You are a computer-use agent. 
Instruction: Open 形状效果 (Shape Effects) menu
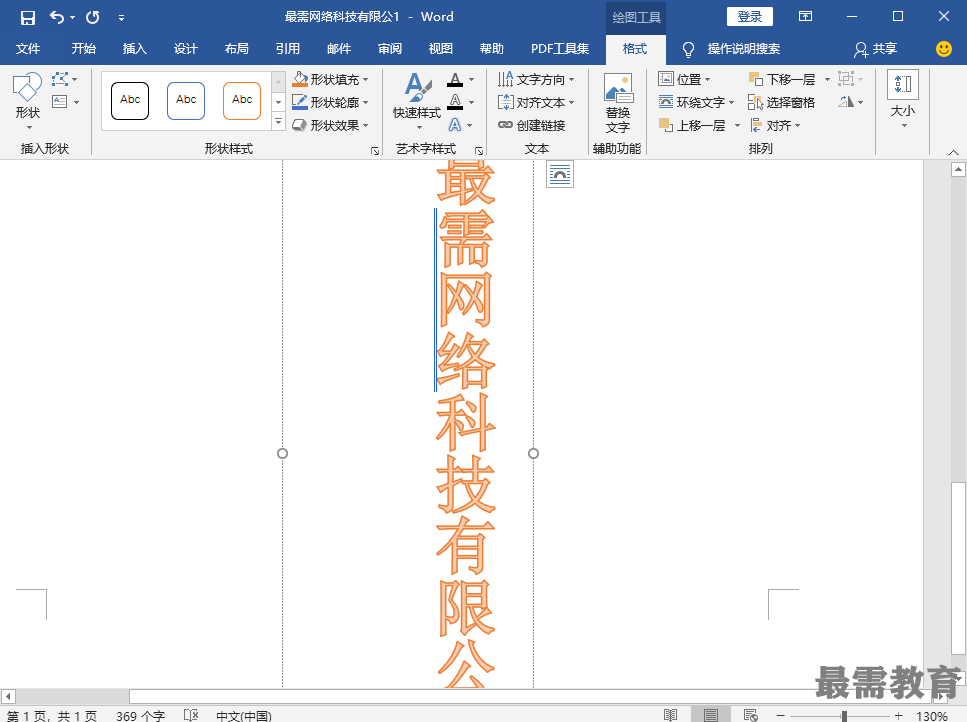[331, 125]
